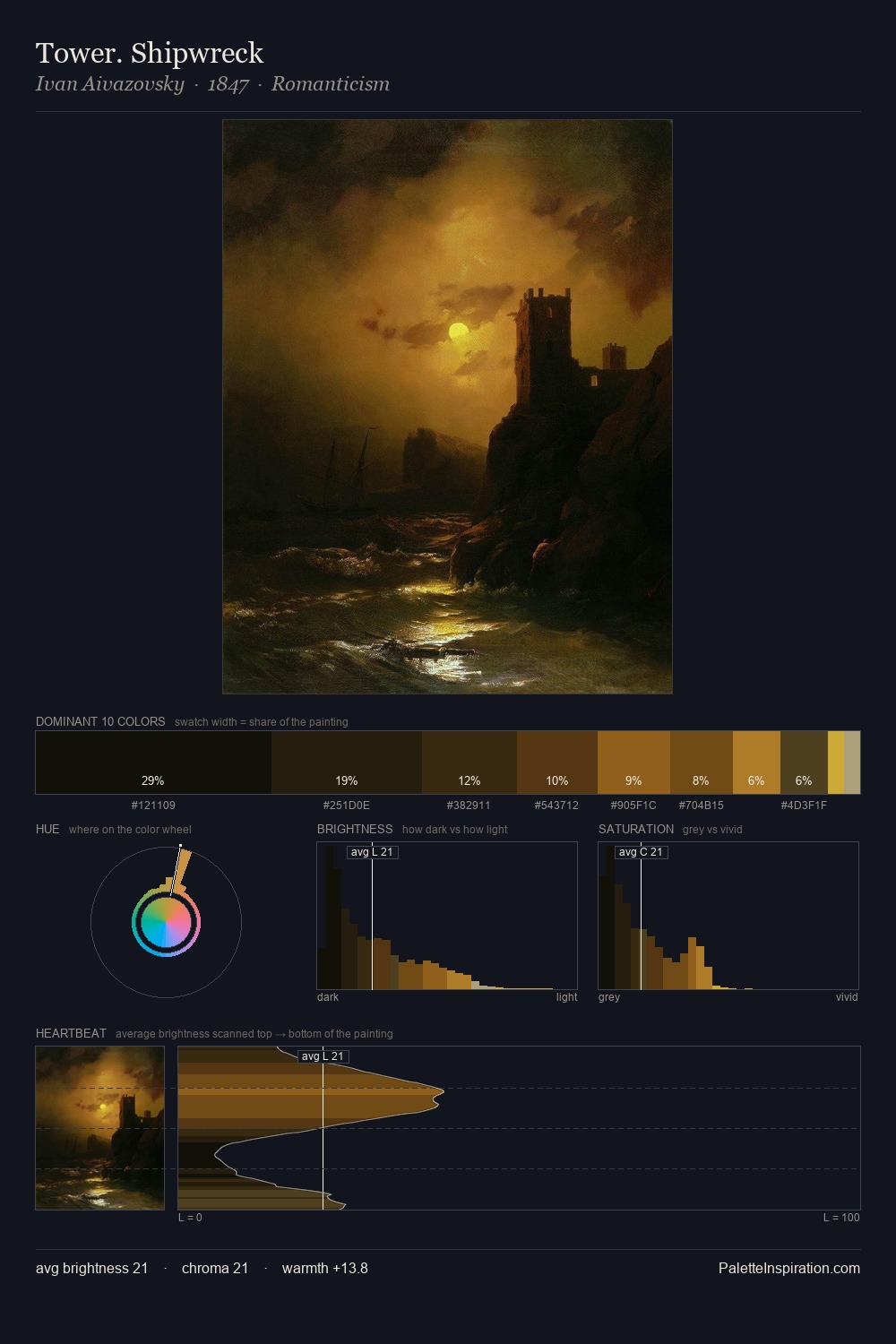Screen dimensions: 896x1344
Task: Click the L = 100 axis label
Action: coord(841,1218)
